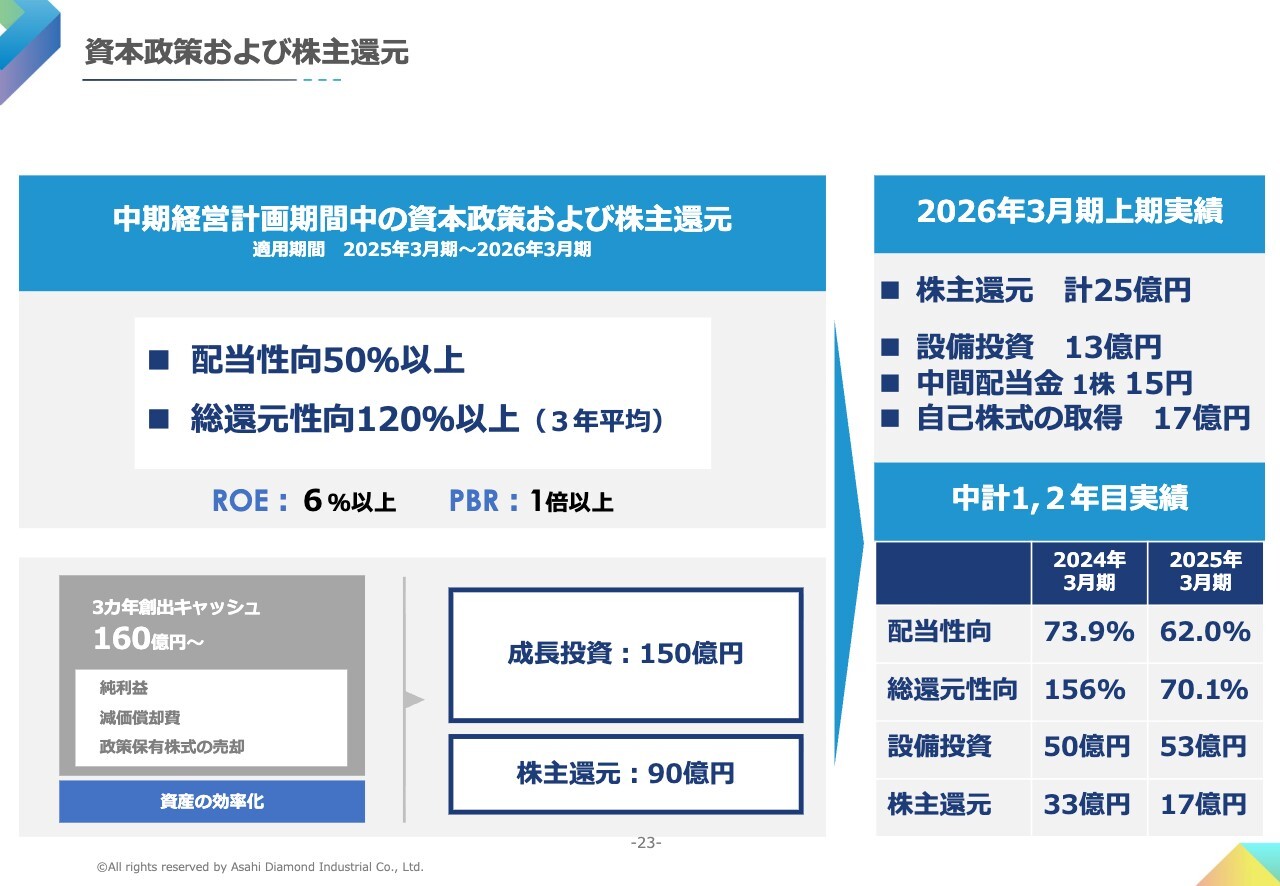Click the bullet square beside 自己株式の取得
The height and width of the screenshot is (886, 1280).
[890, 418]
